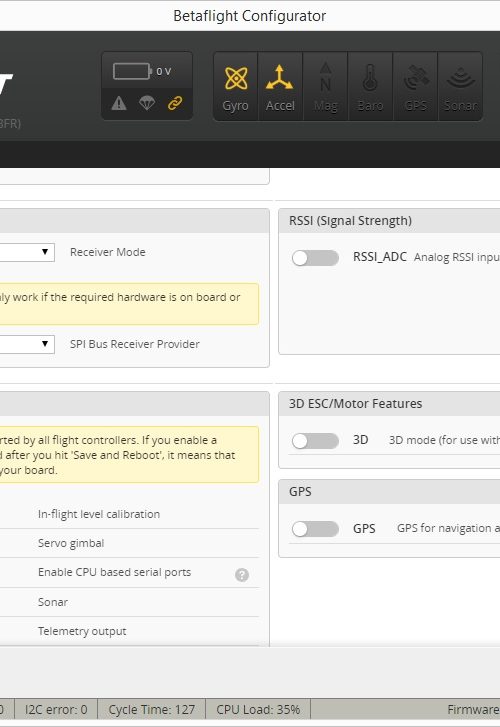Click the Cycle Time status field
500x727 pixels.
151,709
